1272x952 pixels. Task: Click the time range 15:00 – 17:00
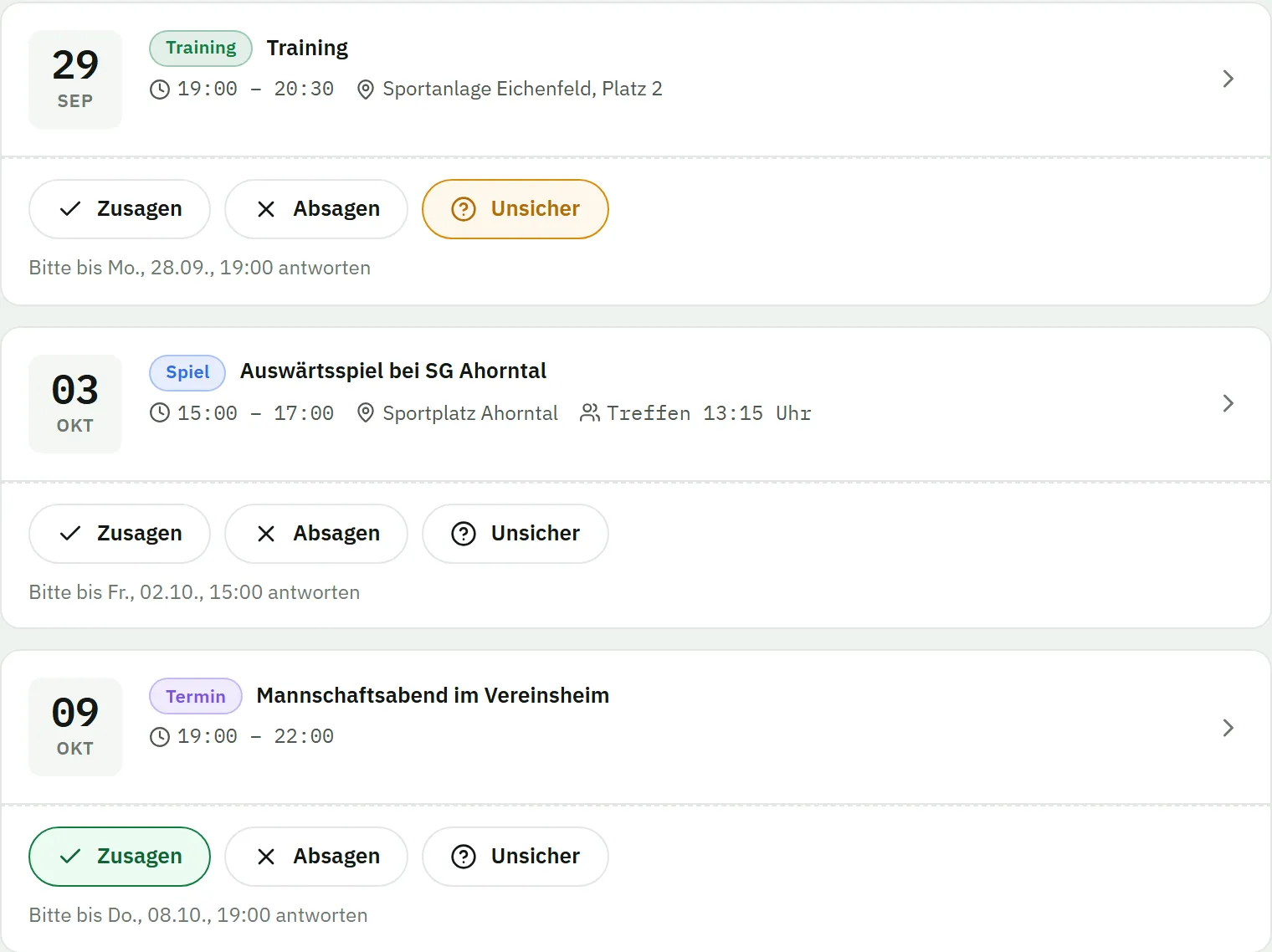tap(255, 413)
